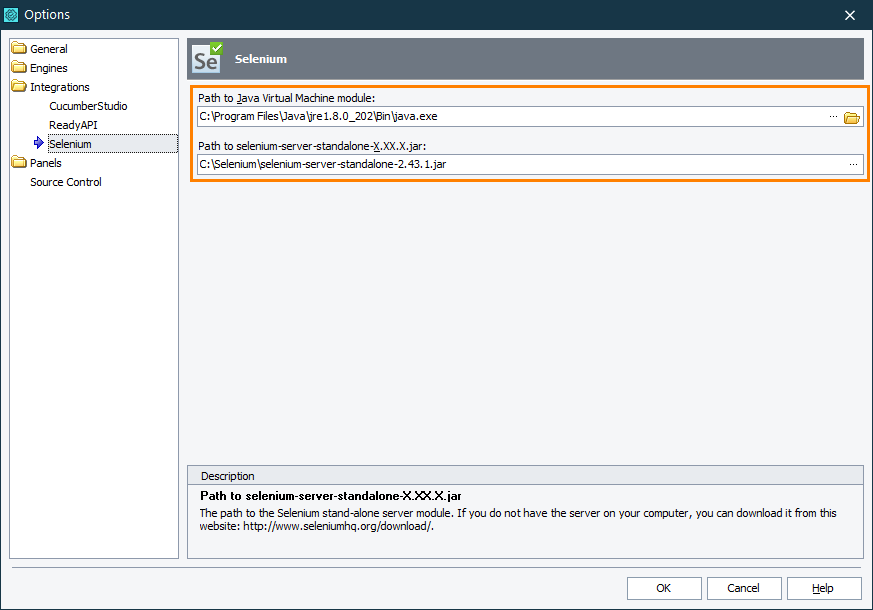Click the Options title bar icon

(13, 14)
